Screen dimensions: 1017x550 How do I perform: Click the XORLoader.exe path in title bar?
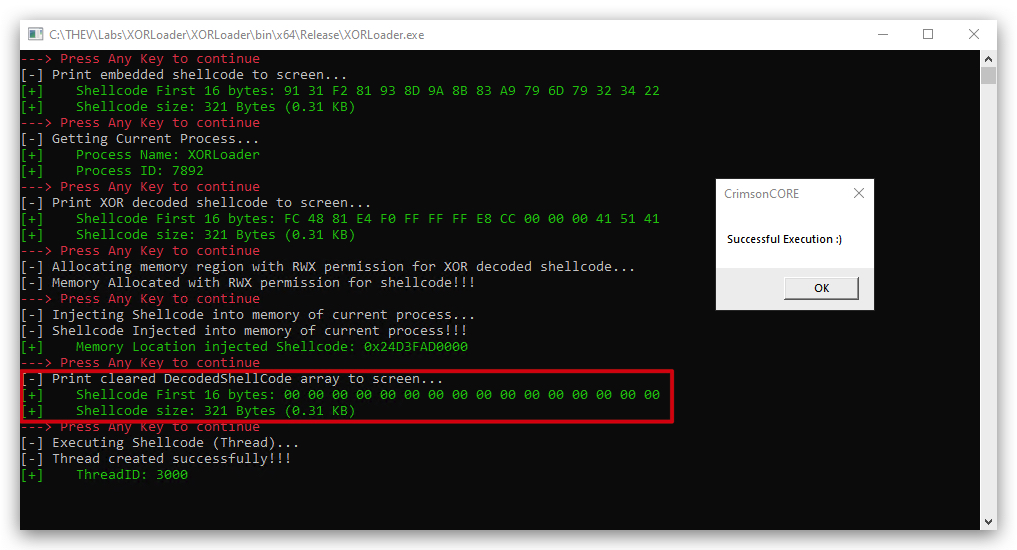click(x=237, y=35)
